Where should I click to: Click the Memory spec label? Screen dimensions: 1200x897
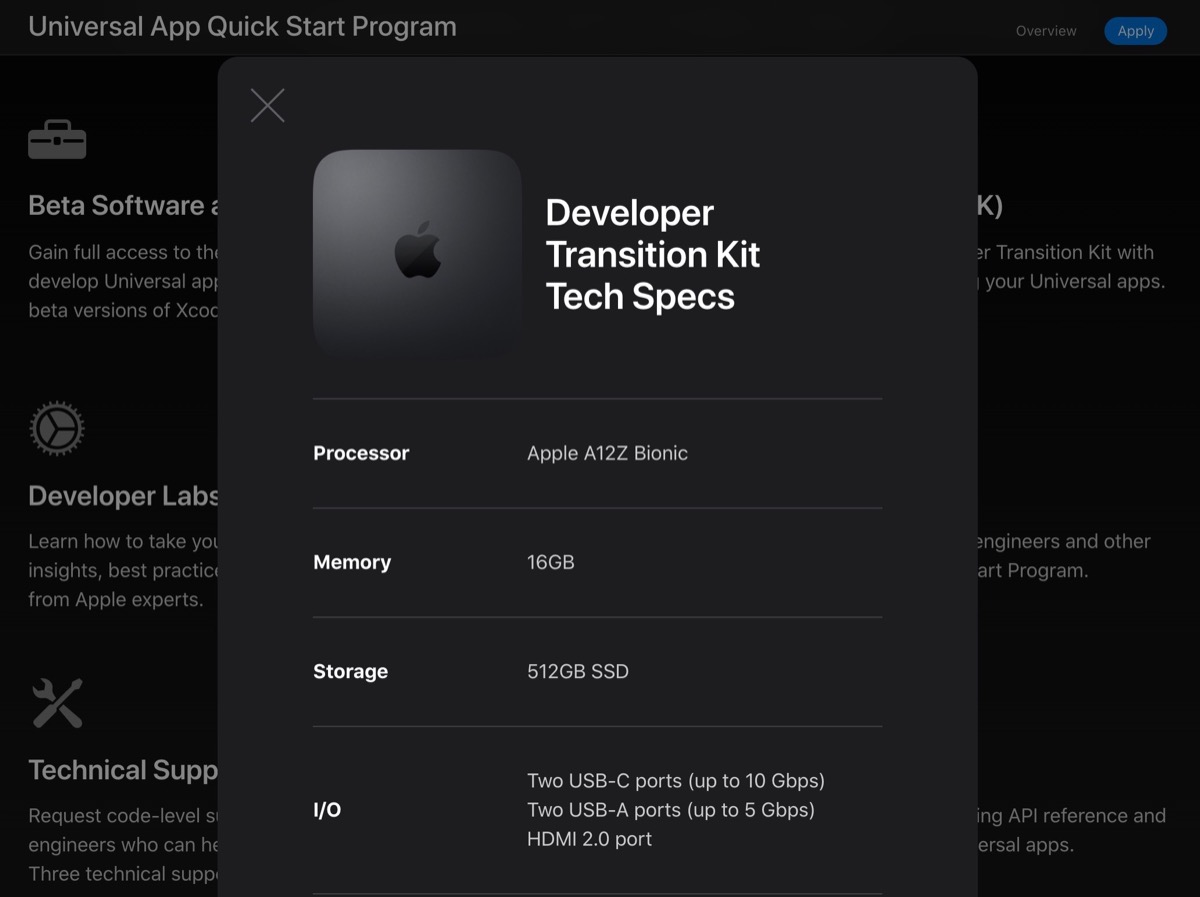point(352,562)
